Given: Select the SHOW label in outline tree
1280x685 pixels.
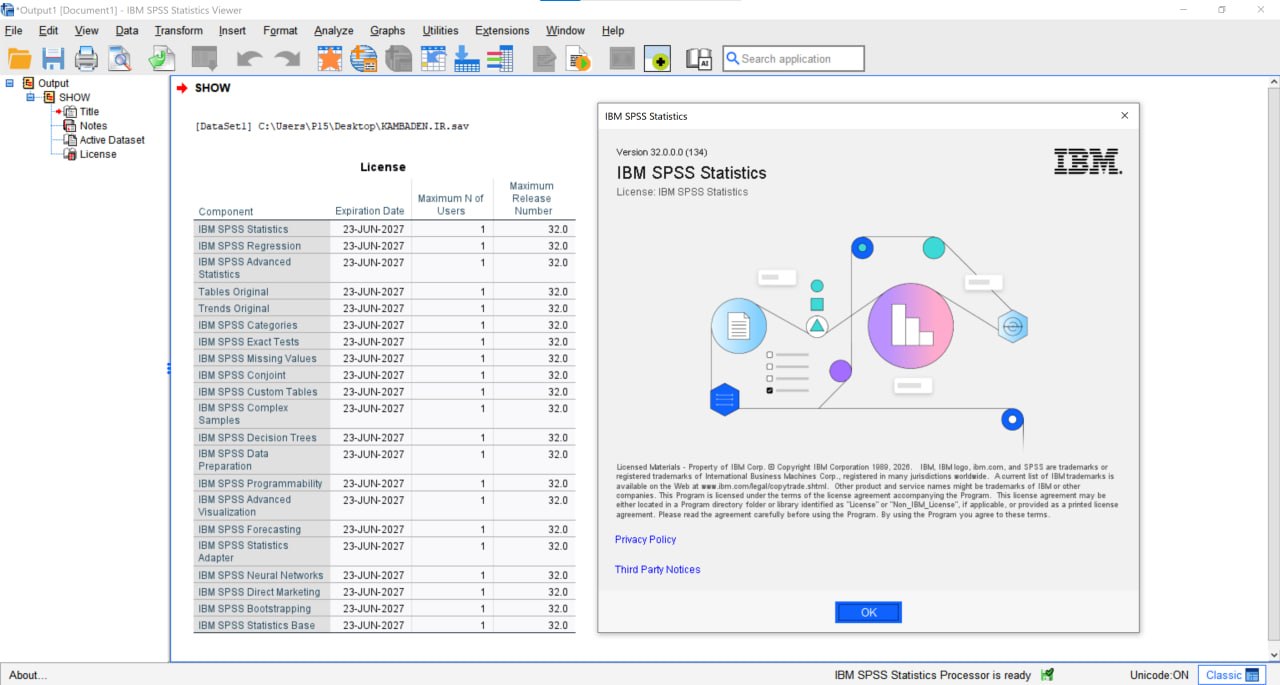Looking at the screenshot, I should (74, 98).
